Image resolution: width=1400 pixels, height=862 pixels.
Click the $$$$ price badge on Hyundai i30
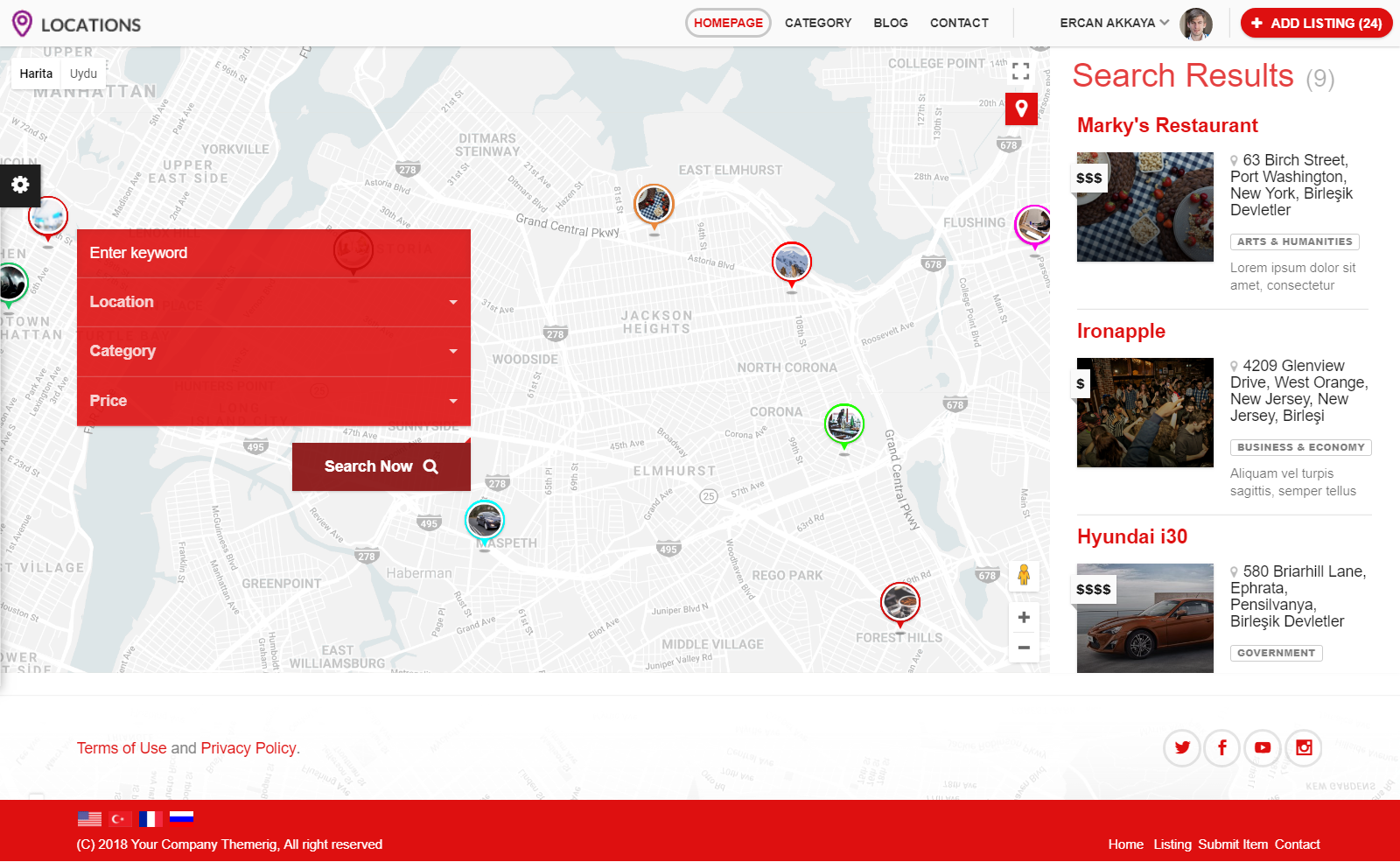pyautogui.click(x=1094, y=589)
